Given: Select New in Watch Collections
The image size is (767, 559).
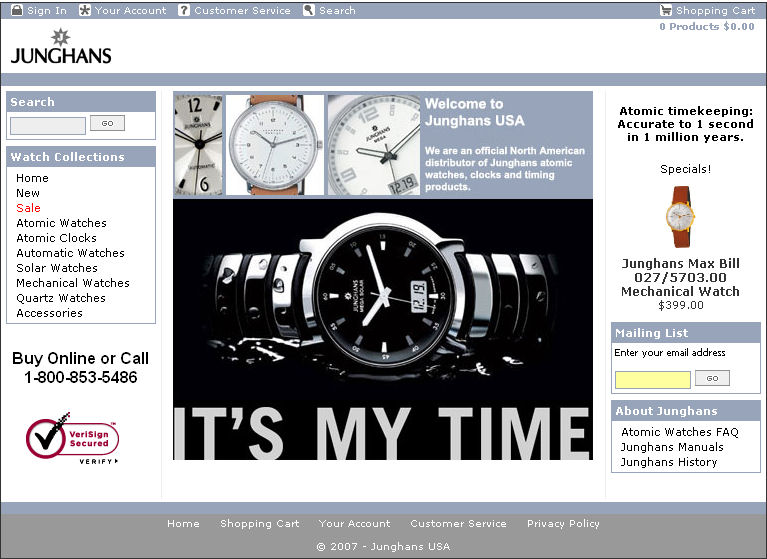Looking at the screenshot, I should [28, 193].
